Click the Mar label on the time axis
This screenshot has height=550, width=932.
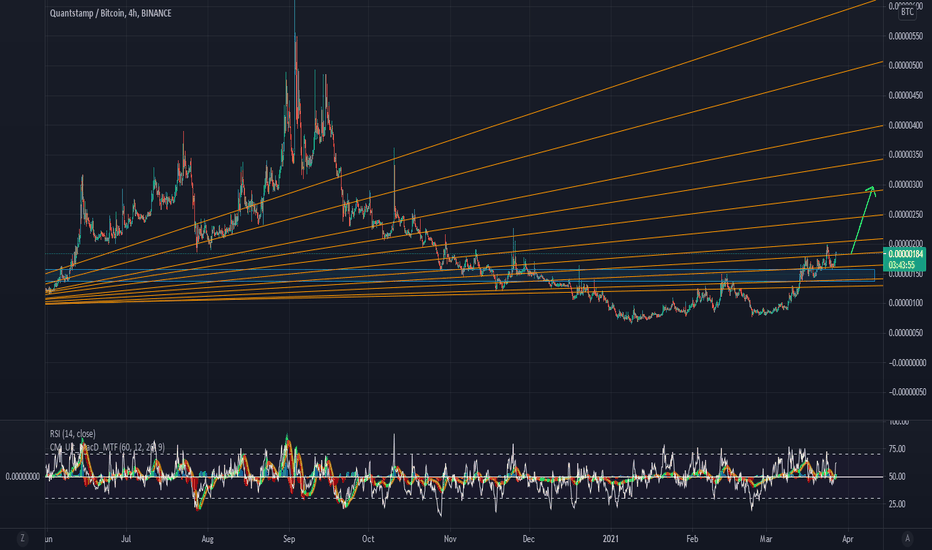coord(766,539)
